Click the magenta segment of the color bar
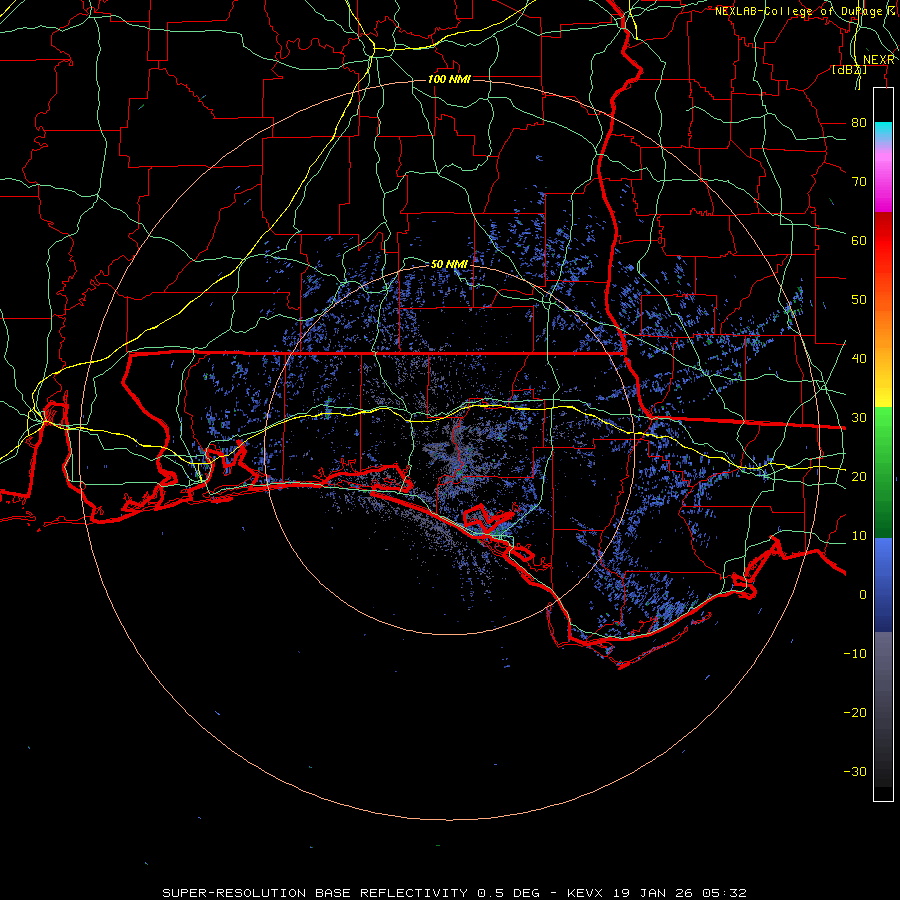The width and height of the screenshot is (900, 900). pyautogui.click(x=883, y=184)
